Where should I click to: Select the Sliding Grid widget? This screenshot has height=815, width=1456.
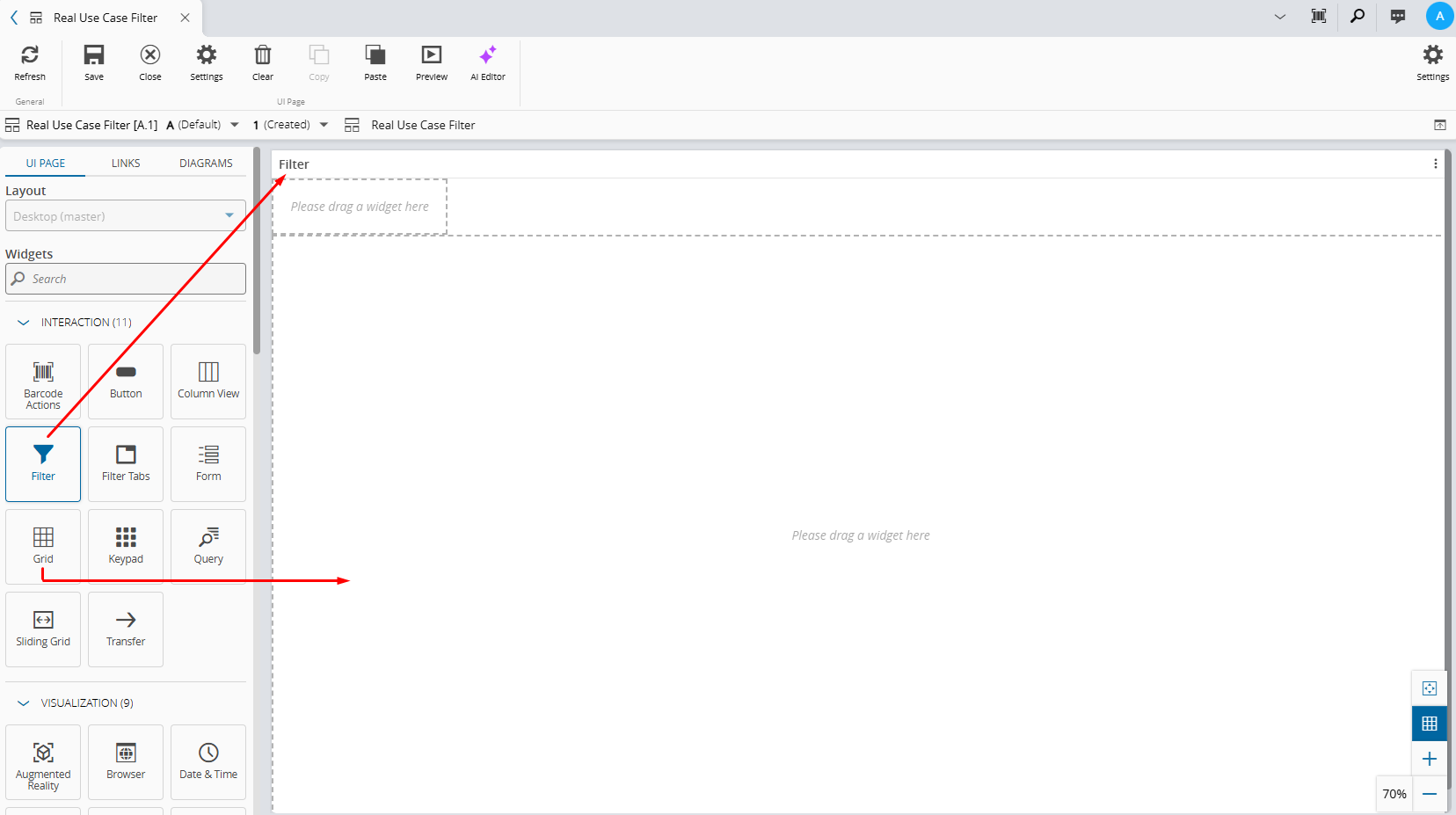(x=43, y=629)
